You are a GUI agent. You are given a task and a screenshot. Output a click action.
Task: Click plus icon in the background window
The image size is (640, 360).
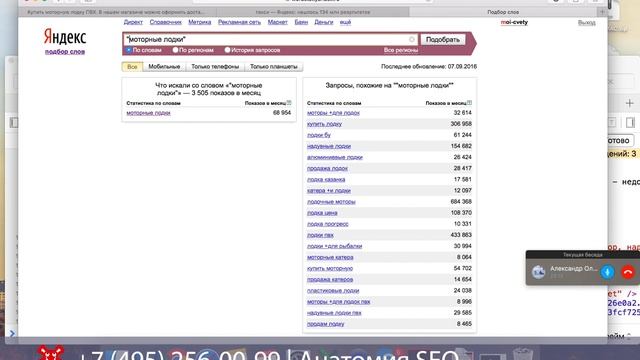coord(629,103)
